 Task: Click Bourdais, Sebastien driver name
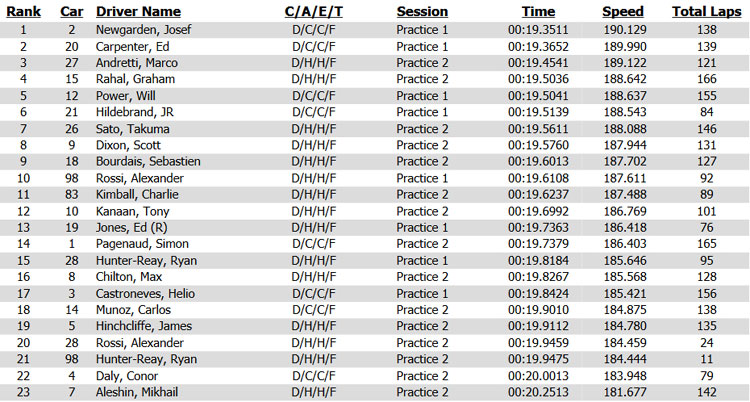(148, 162)
